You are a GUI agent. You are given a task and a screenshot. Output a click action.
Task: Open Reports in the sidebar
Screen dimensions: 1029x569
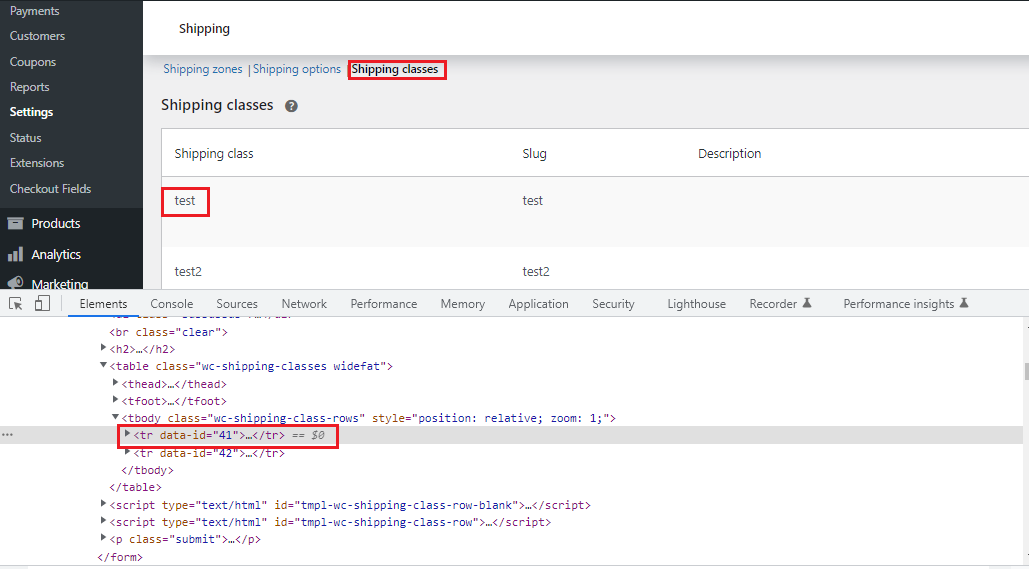click(30, 87)
